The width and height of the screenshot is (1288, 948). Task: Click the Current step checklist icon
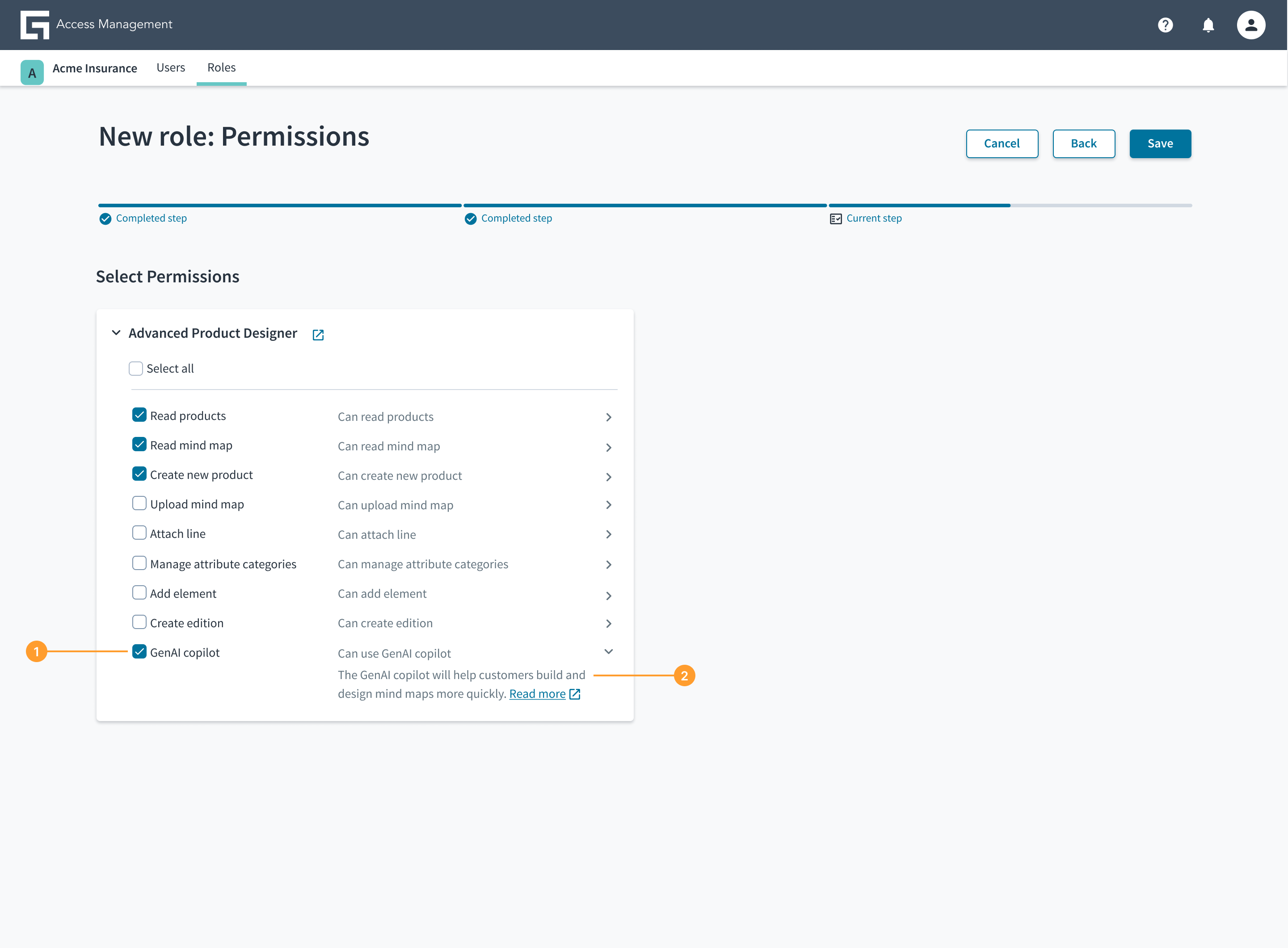(x=836, y=218)
